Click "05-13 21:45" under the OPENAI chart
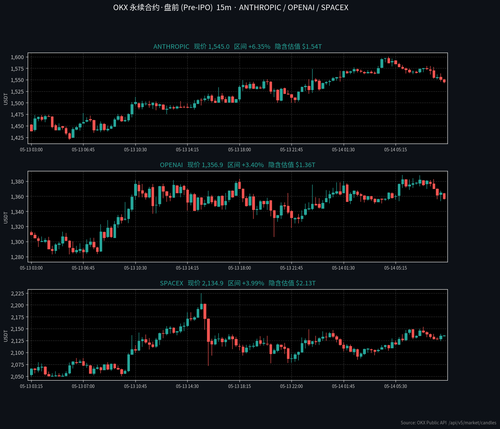The width and height of the screenshot is (500, 429). [x=291, y=268]
